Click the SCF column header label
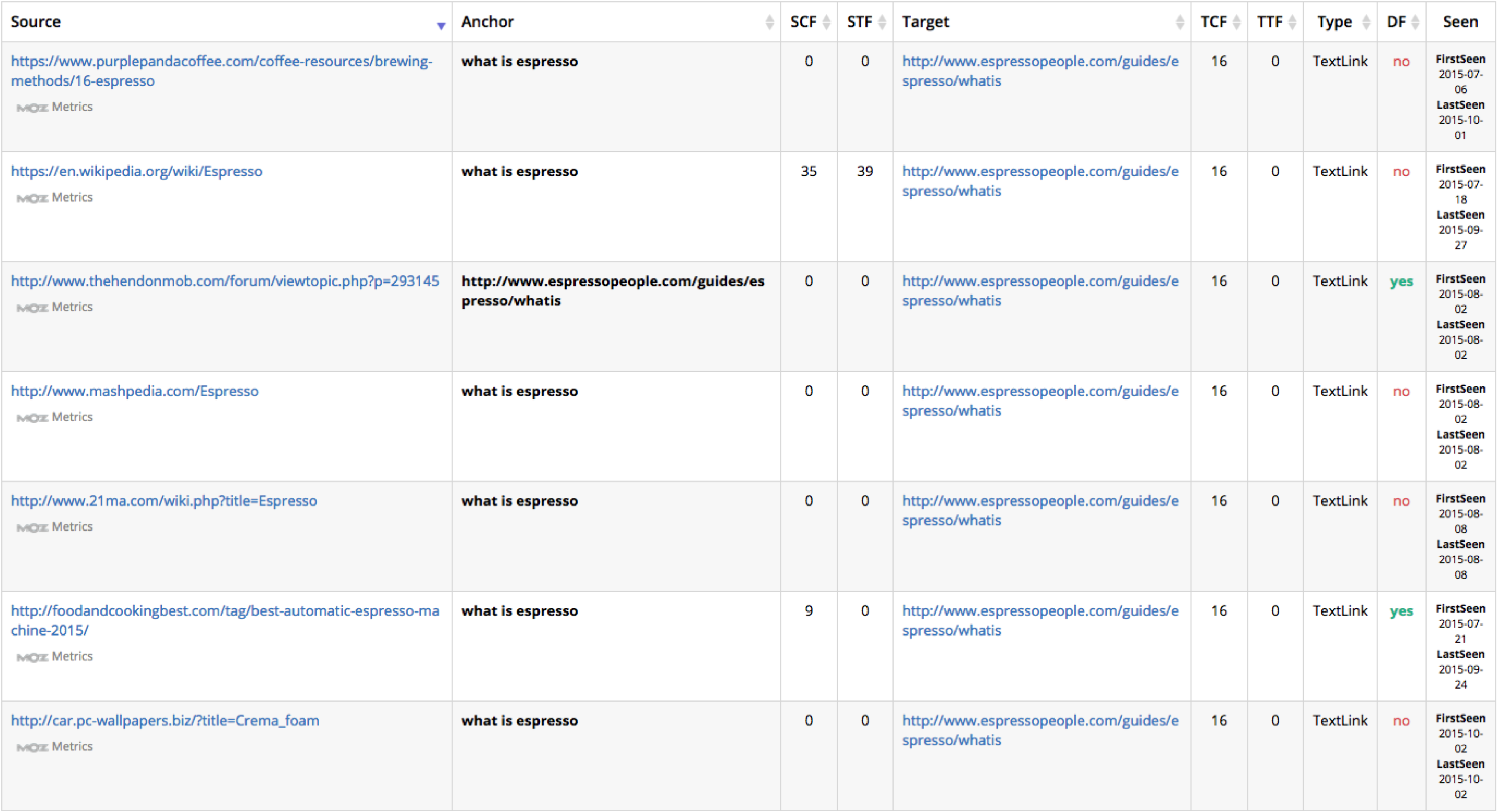The width and height of the screenshot is (1499, 812). tap(803, 22)
